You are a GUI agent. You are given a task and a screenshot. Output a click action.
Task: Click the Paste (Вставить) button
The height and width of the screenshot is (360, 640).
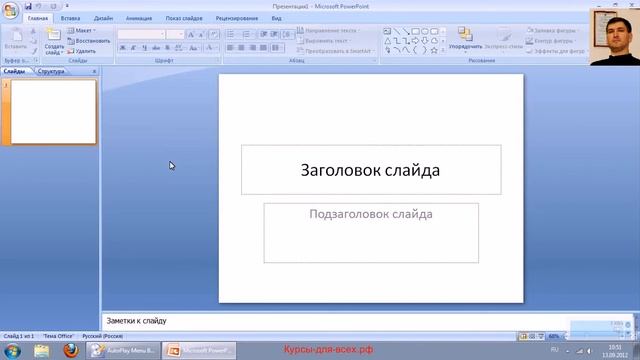tap(16, 39)
